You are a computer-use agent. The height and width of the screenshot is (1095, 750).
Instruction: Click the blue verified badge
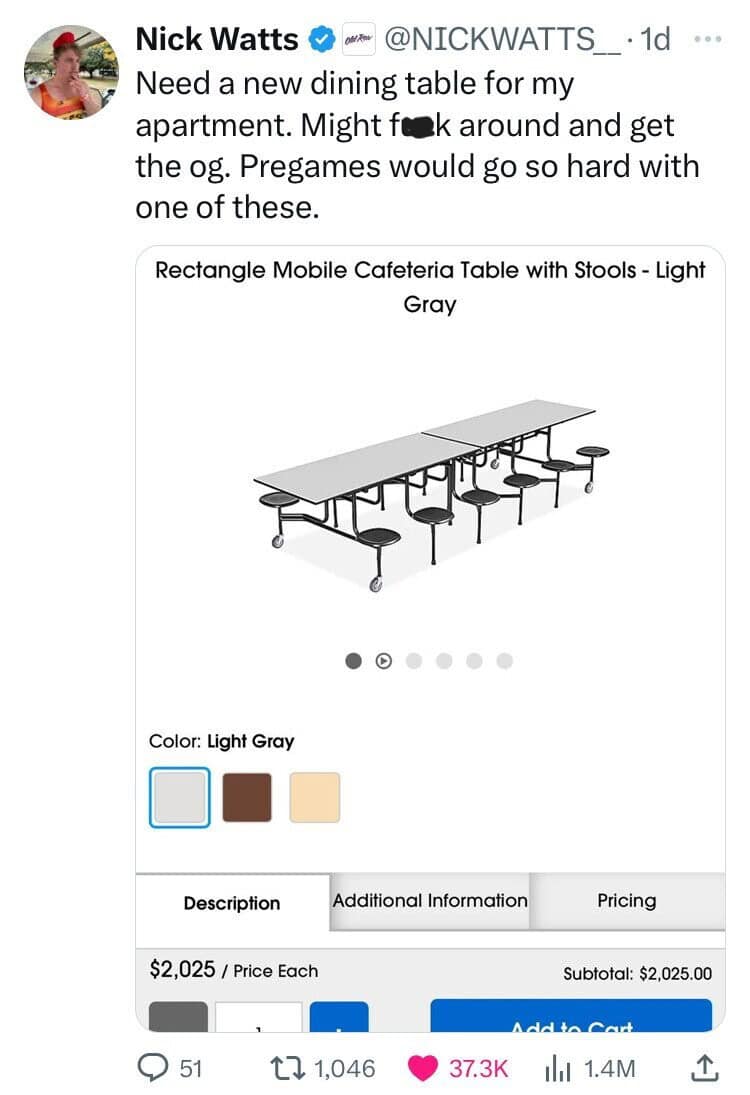(x=321, y=39)
